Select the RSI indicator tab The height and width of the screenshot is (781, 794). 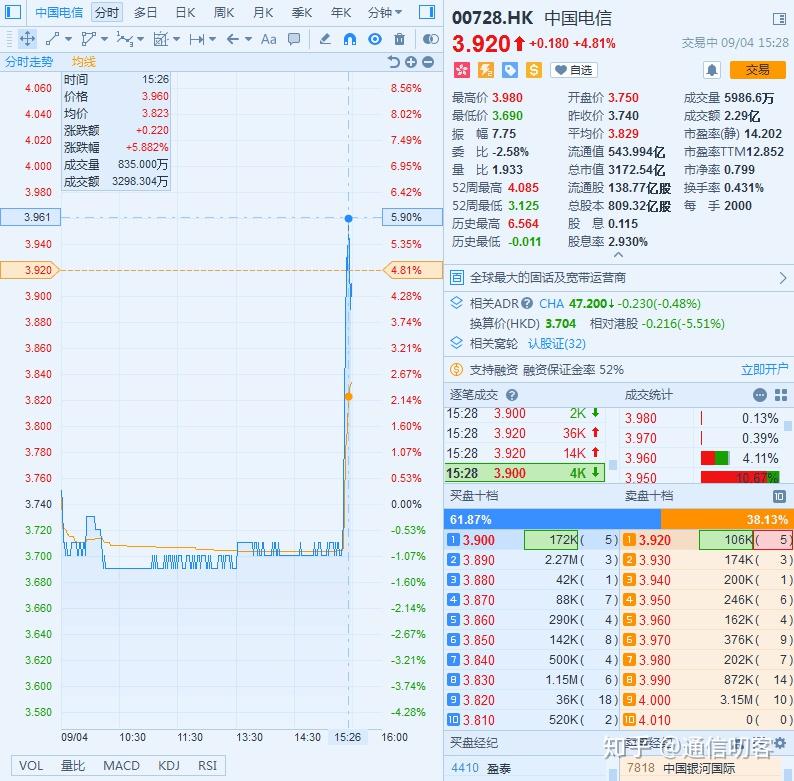point(208,765)
